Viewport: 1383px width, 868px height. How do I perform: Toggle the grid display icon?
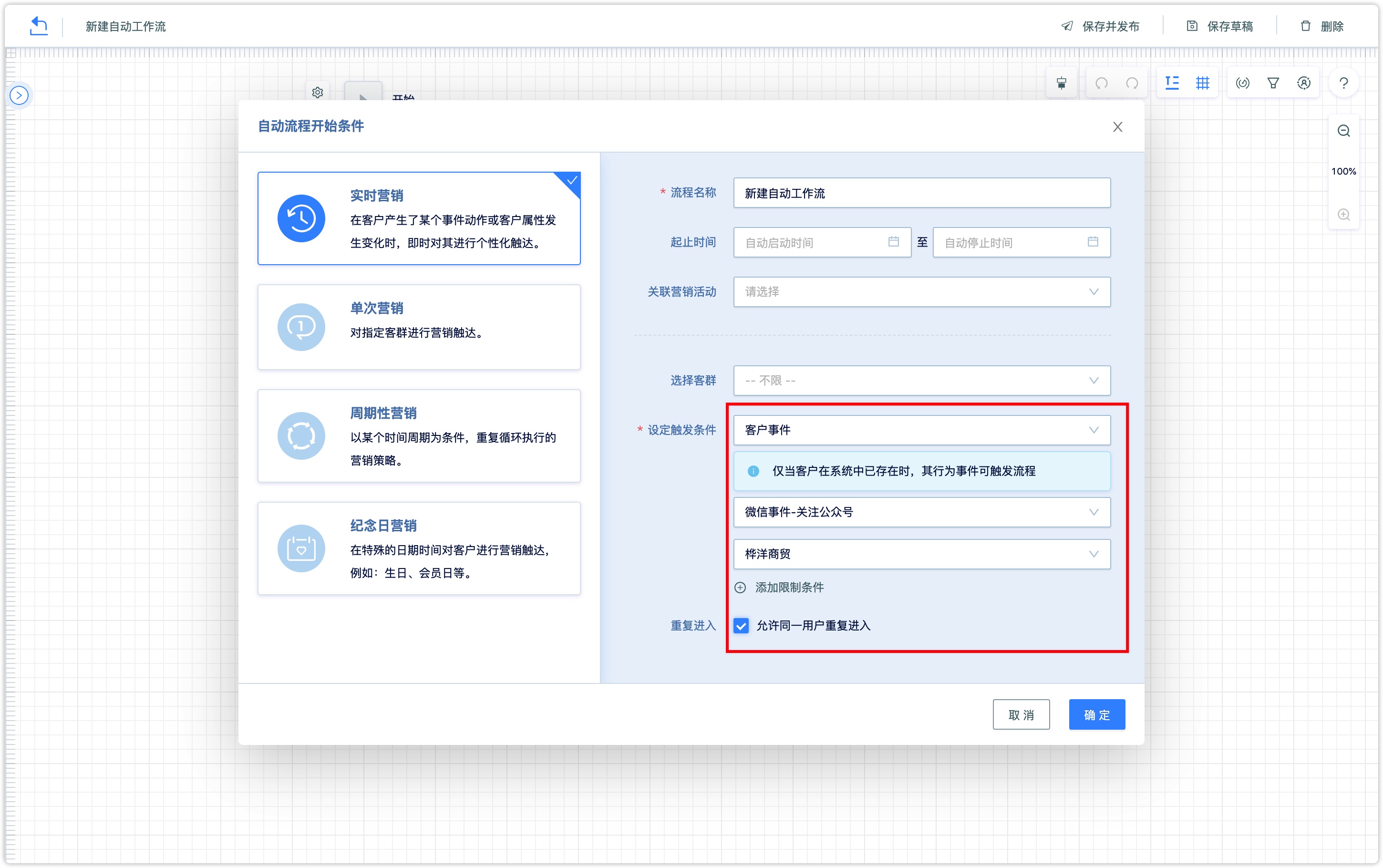[x=1203, y=83]
